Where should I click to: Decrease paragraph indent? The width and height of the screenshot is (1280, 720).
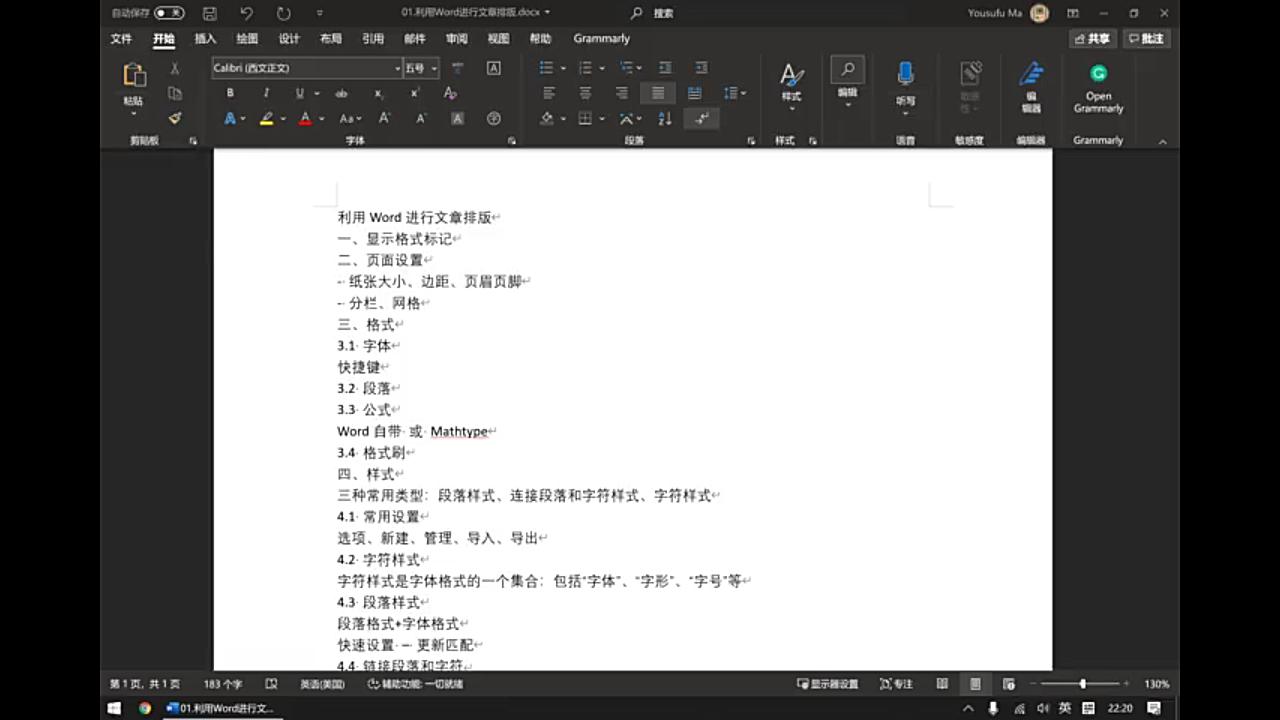(665, 68)
